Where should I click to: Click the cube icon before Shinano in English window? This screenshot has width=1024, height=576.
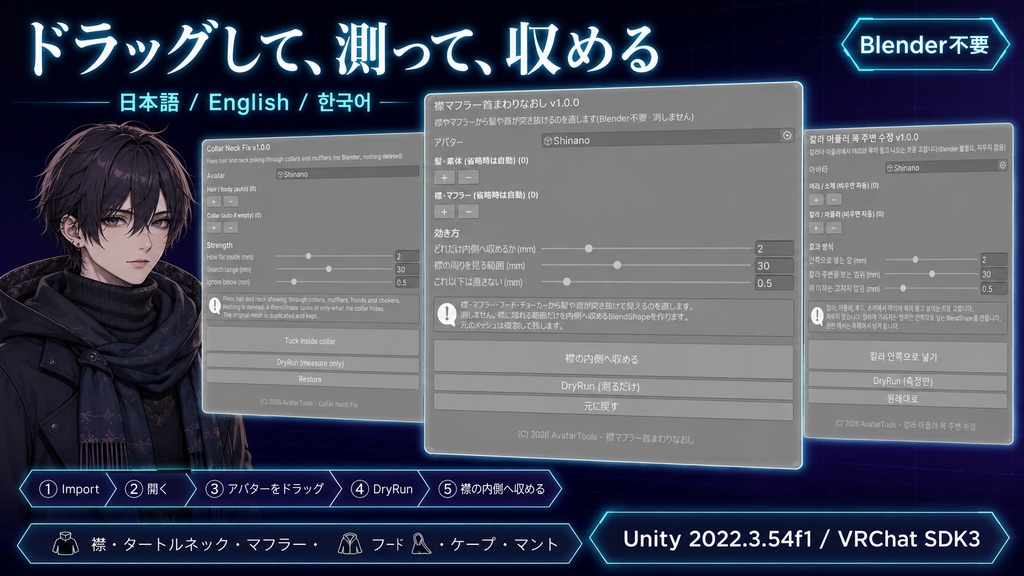[280, 174]
